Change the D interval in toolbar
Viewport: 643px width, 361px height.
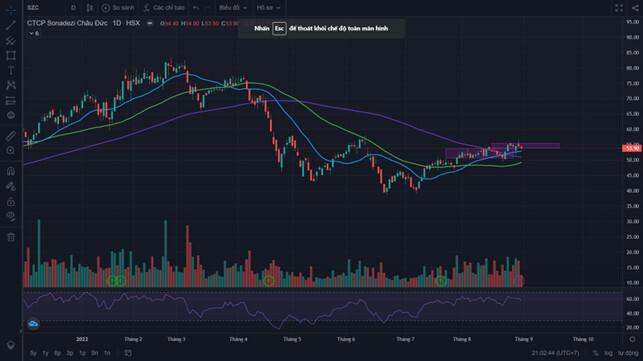(73, 8)
